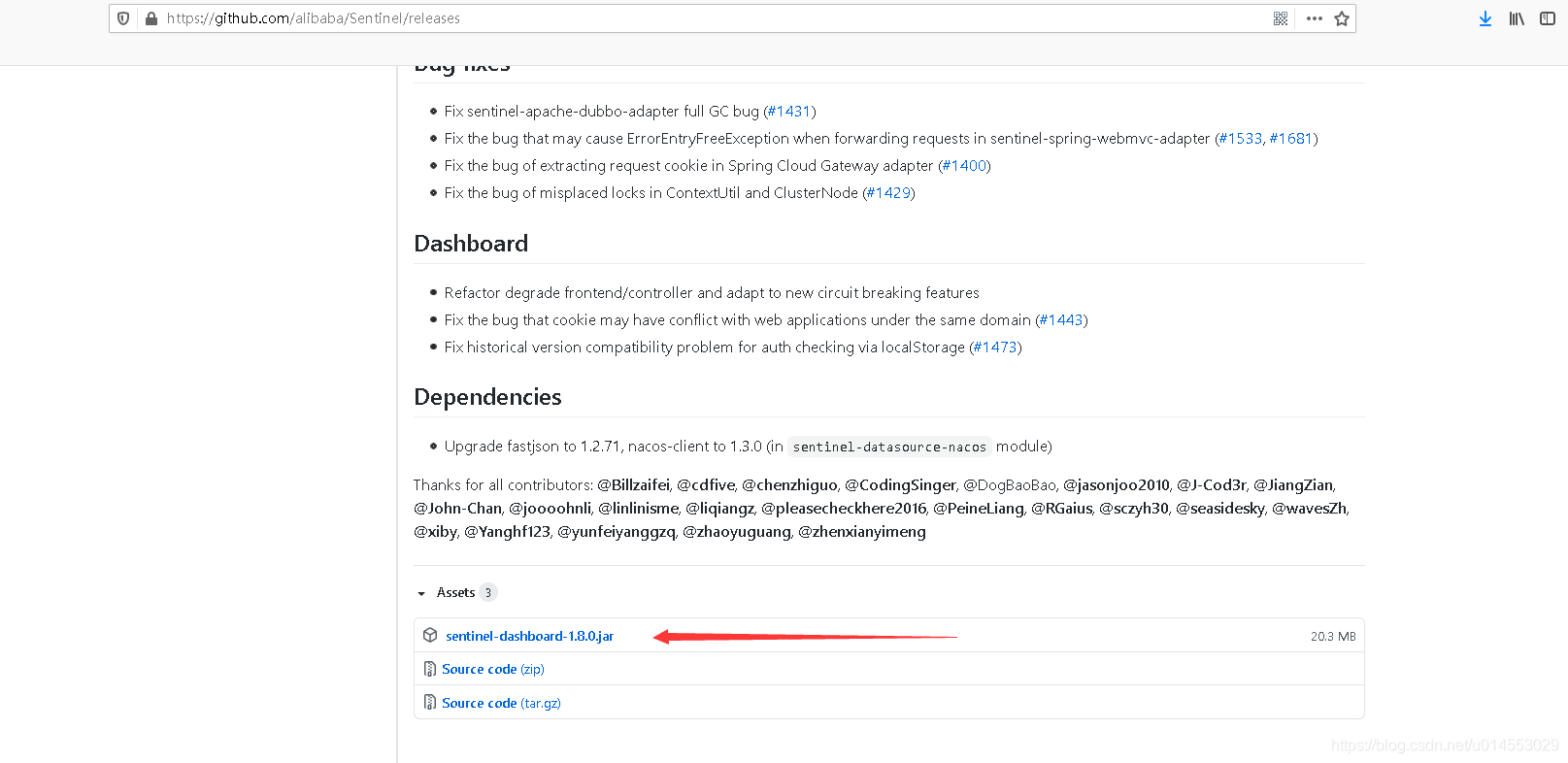This screenshot has height=763, width=1568.
Task: Collapse the Assets section triangle
Action: pos(421,593)
